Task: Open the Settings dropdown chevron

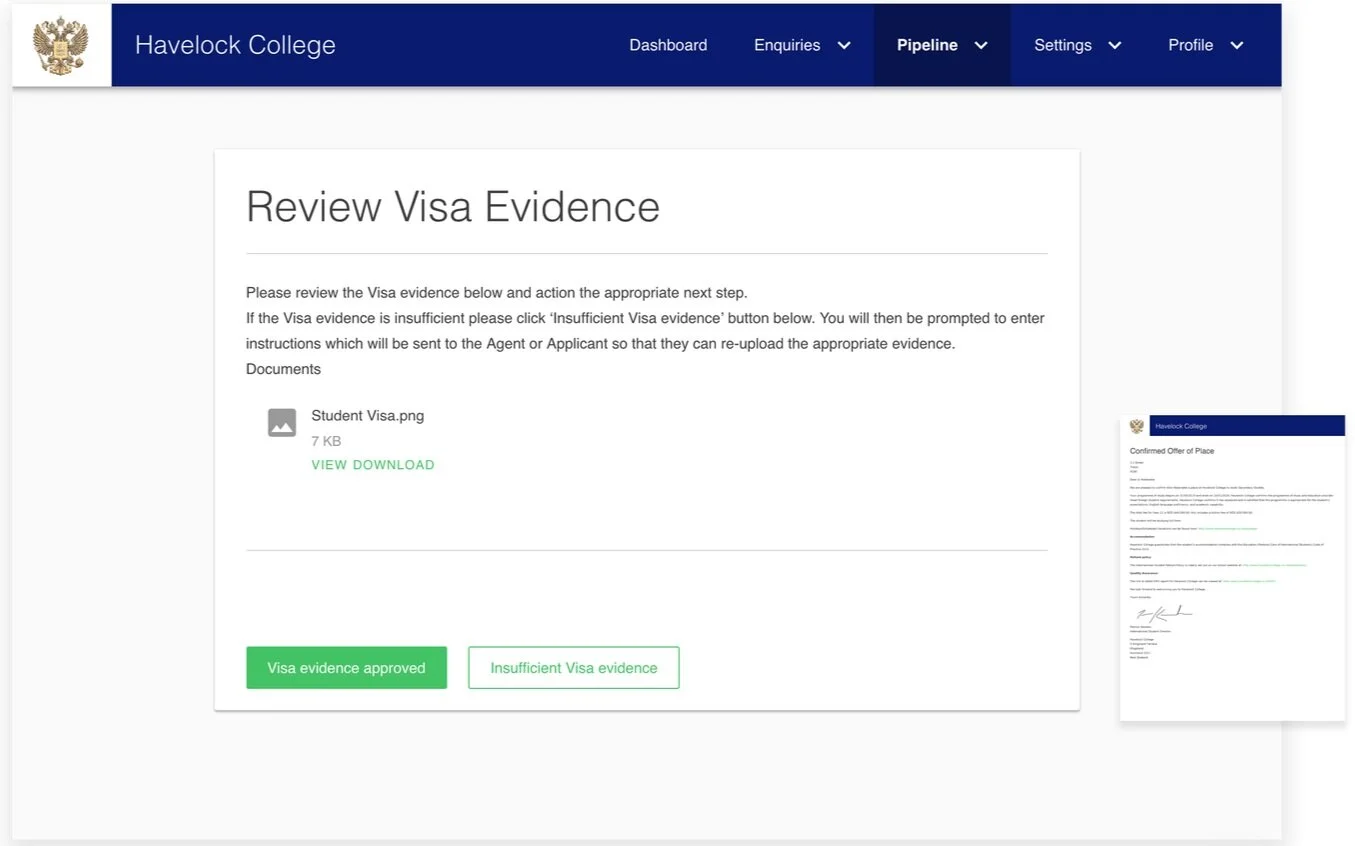Action: (1114, 45)
